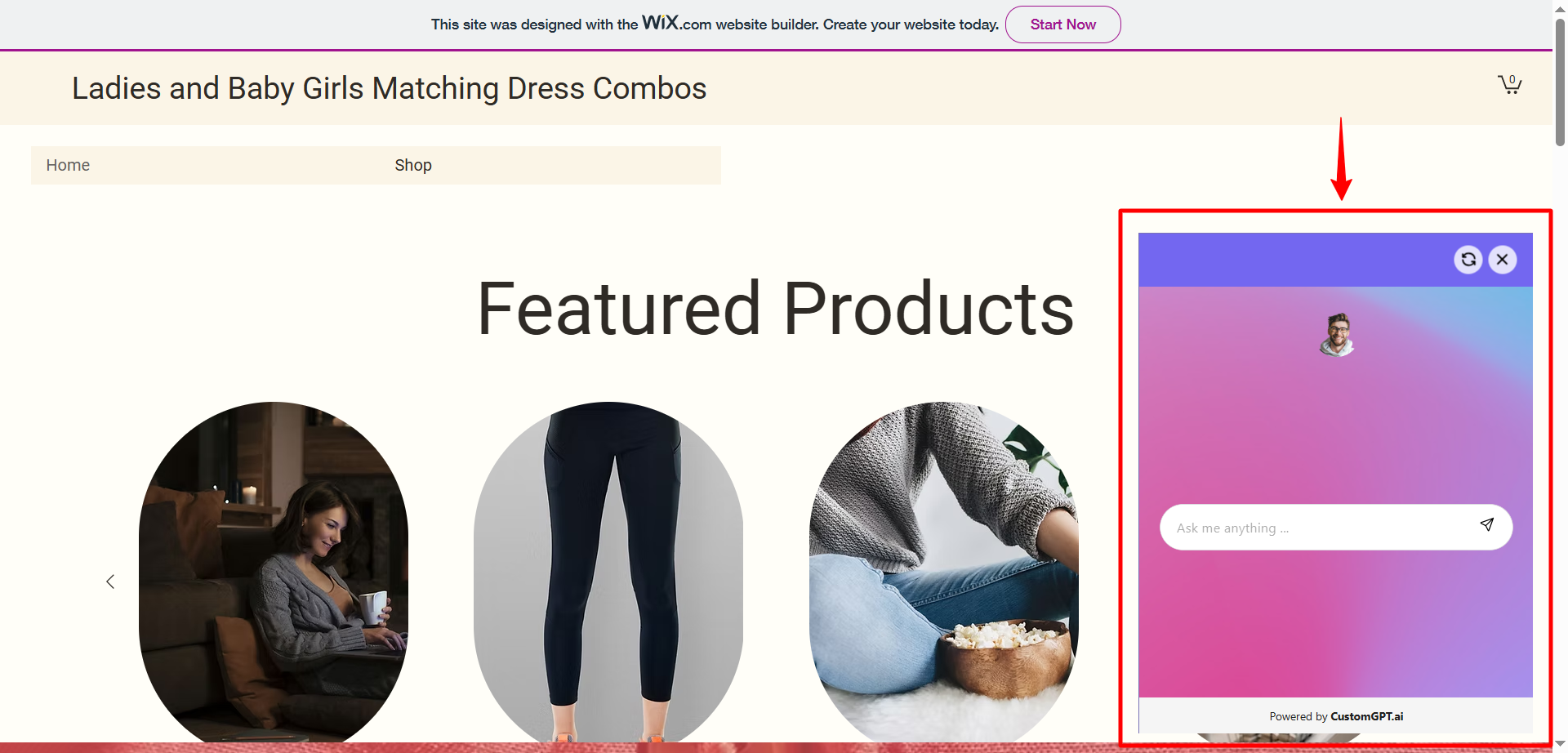Click the chatbot avatar image
This screenshot has height=753, width=1568.
pos(1337,335)
